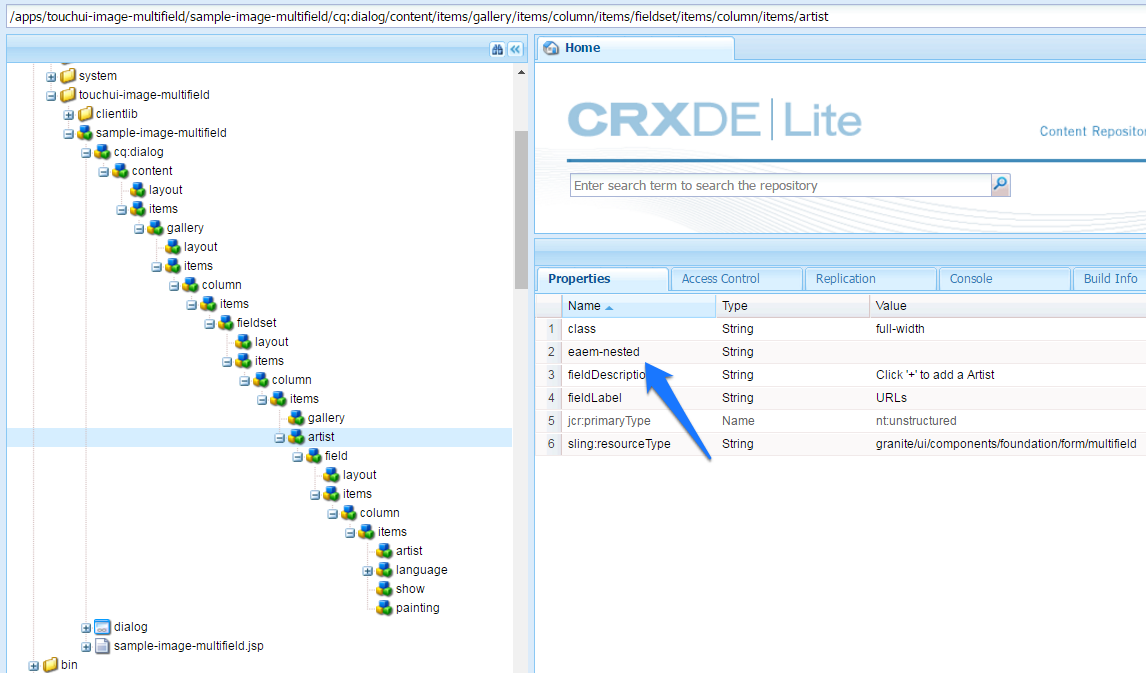Click the magnifier search button beside the repository search field
Viewport: 1146px width, 673px height.
click(1001, 185)
